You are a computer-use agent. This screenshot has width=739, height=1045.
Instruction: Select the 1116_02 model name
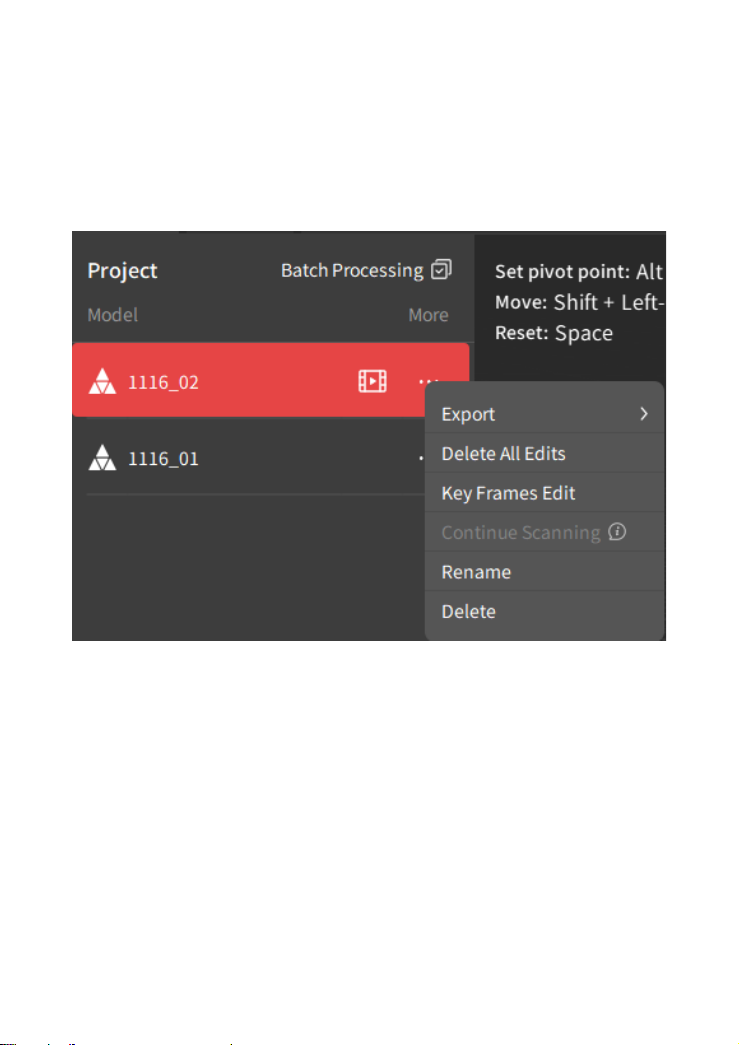click(163, 382)
